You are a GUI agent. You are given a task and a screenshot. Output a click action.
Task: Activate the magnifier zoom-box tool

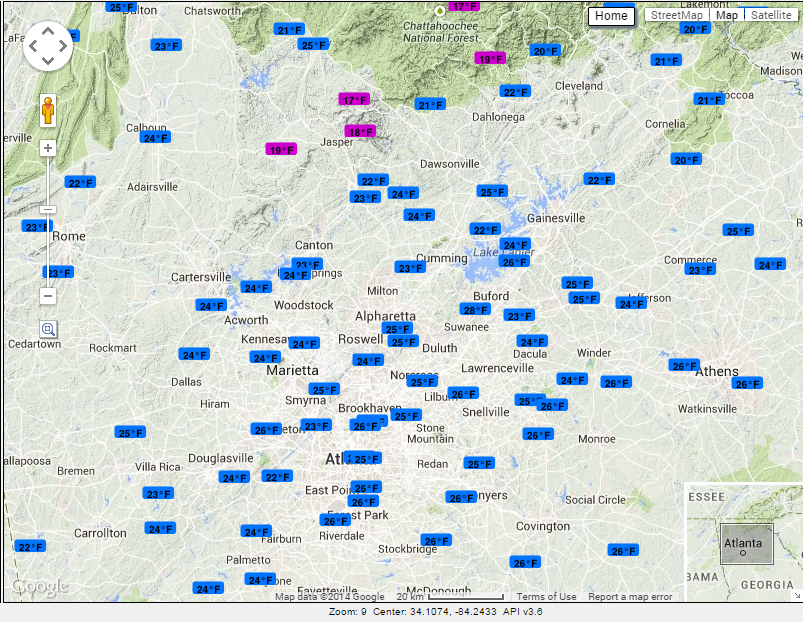tap(48, 328)
